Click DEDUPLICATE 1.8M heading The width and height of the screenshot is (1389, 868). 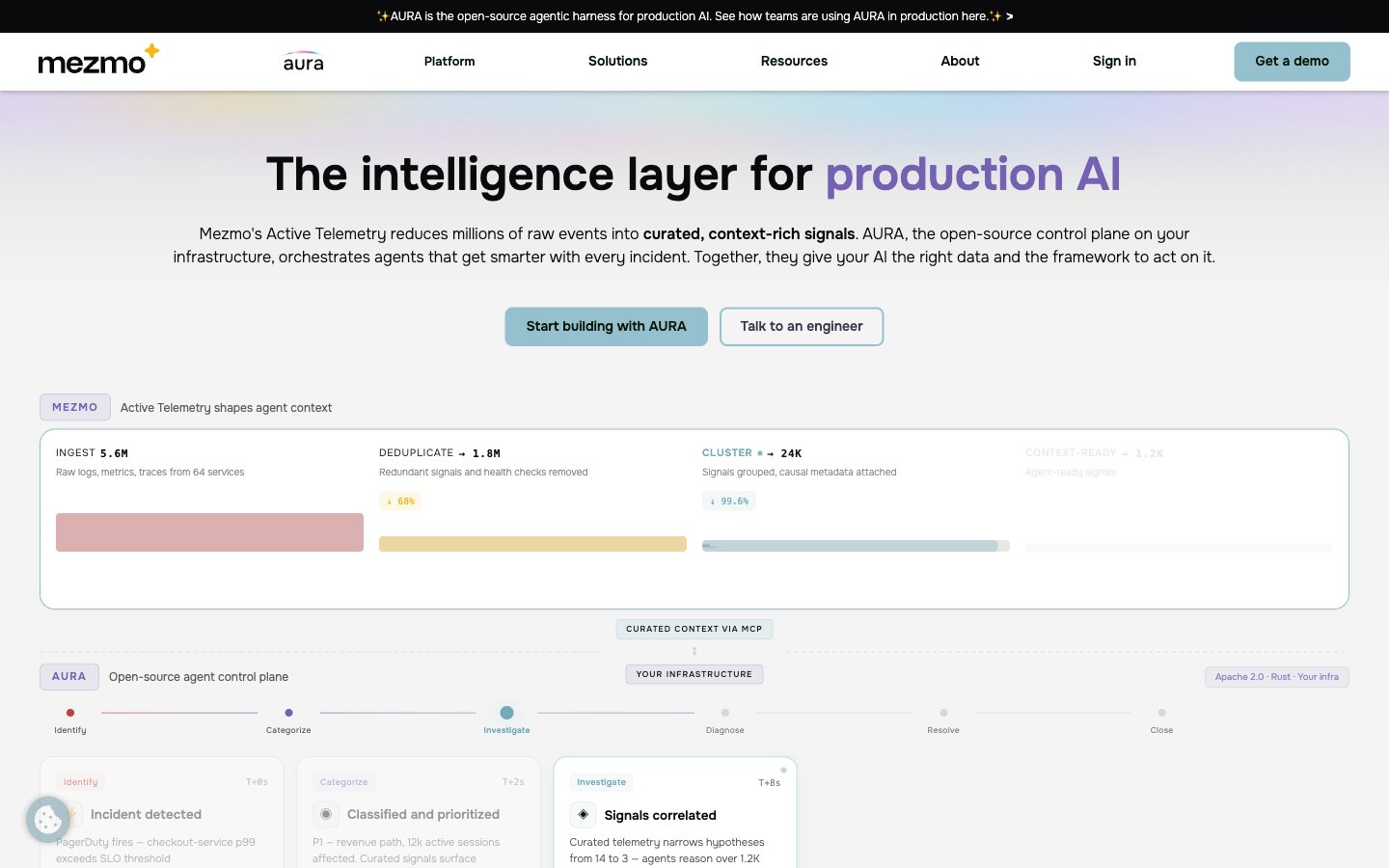coord(440,453)
